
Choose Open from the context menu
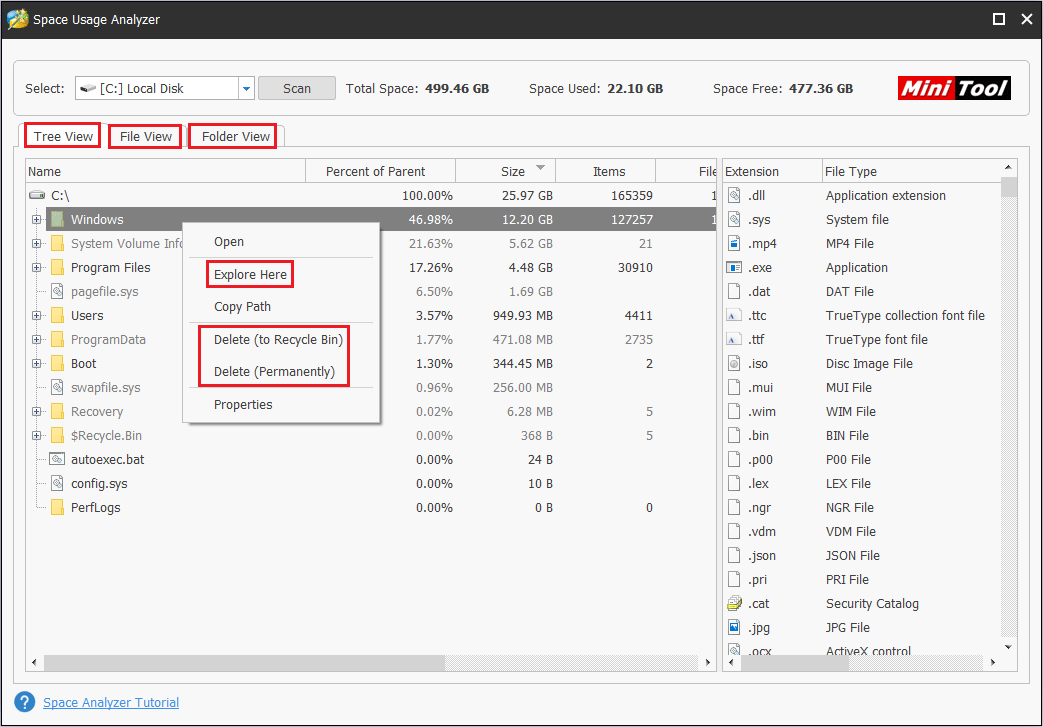(229, 241)
